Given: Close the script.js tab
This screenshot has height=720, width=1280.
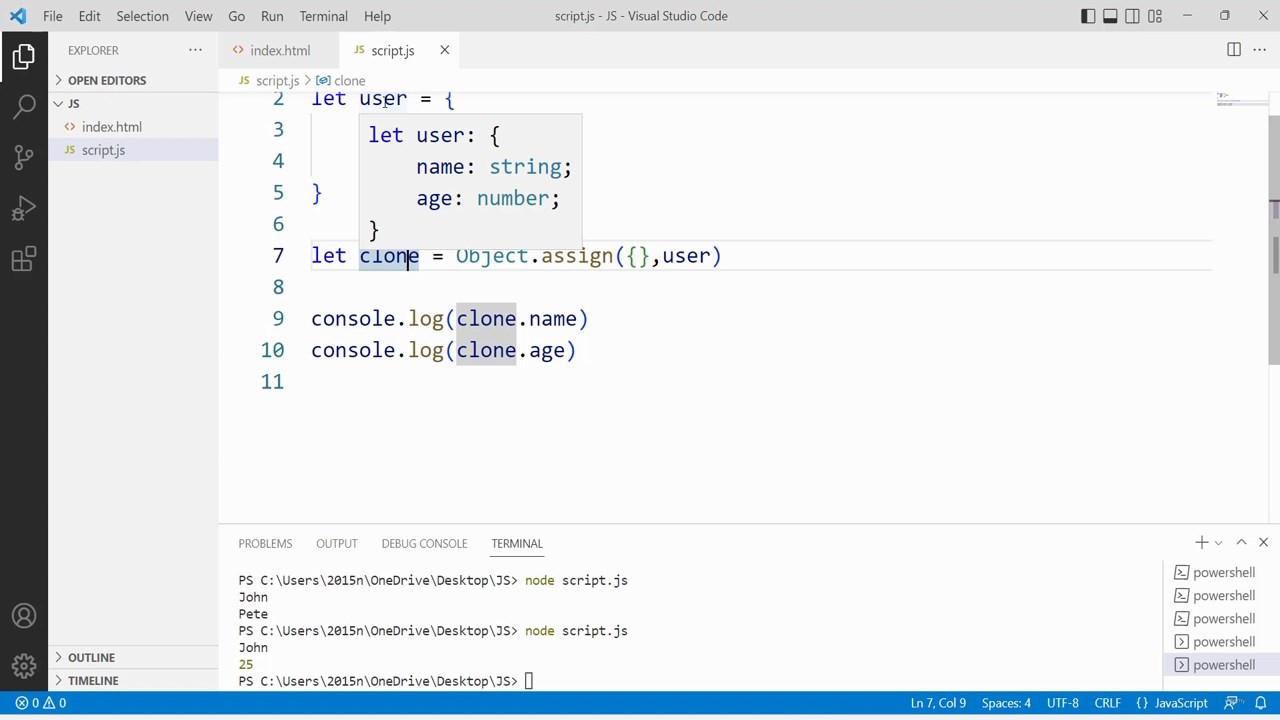Looking at the screenshot, I should click(444, 50).
